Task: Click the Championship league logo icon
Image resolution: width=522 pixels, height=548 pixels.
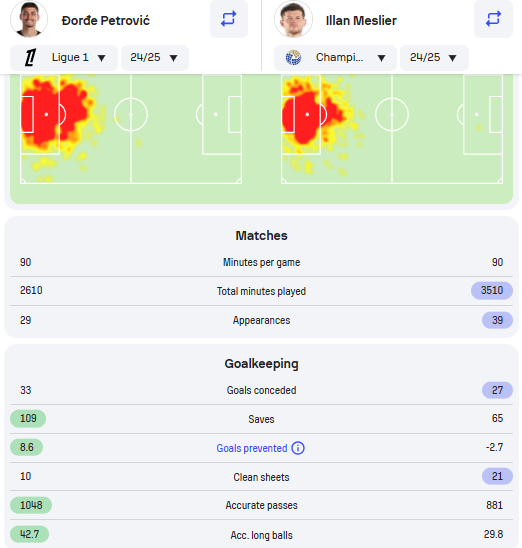Action: 293,58
